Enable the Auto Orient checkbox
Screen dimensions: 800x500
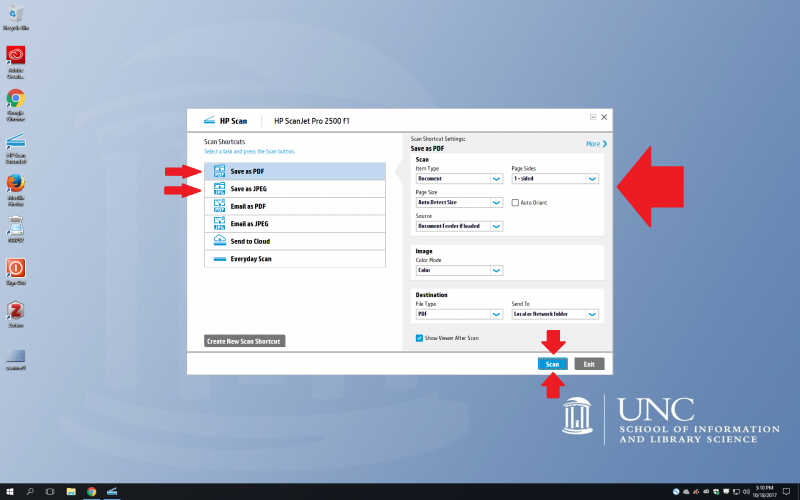click(515, 203)
